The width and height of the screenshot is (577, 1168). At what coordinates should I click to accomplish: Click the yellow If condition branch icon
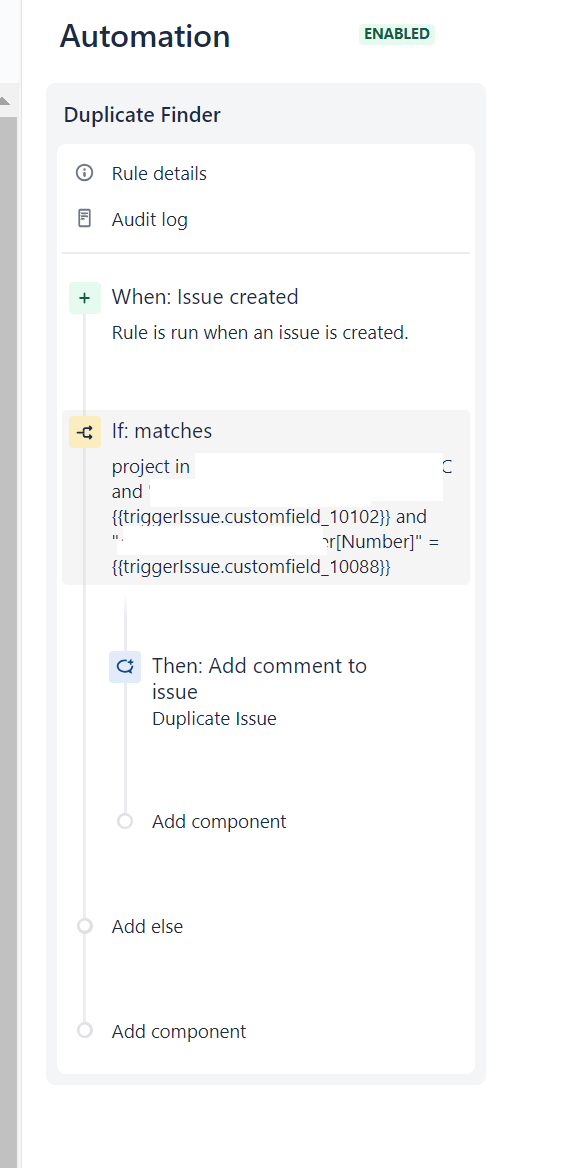(x=85, y=432)
